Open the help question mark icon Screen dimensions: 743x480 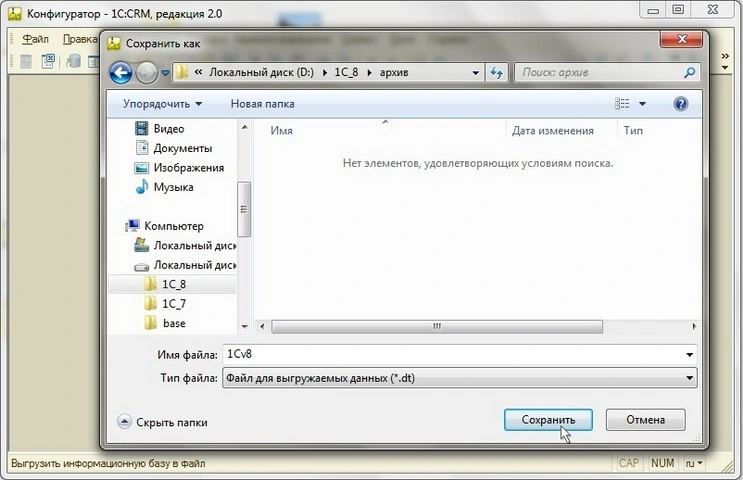coord(681,104)
